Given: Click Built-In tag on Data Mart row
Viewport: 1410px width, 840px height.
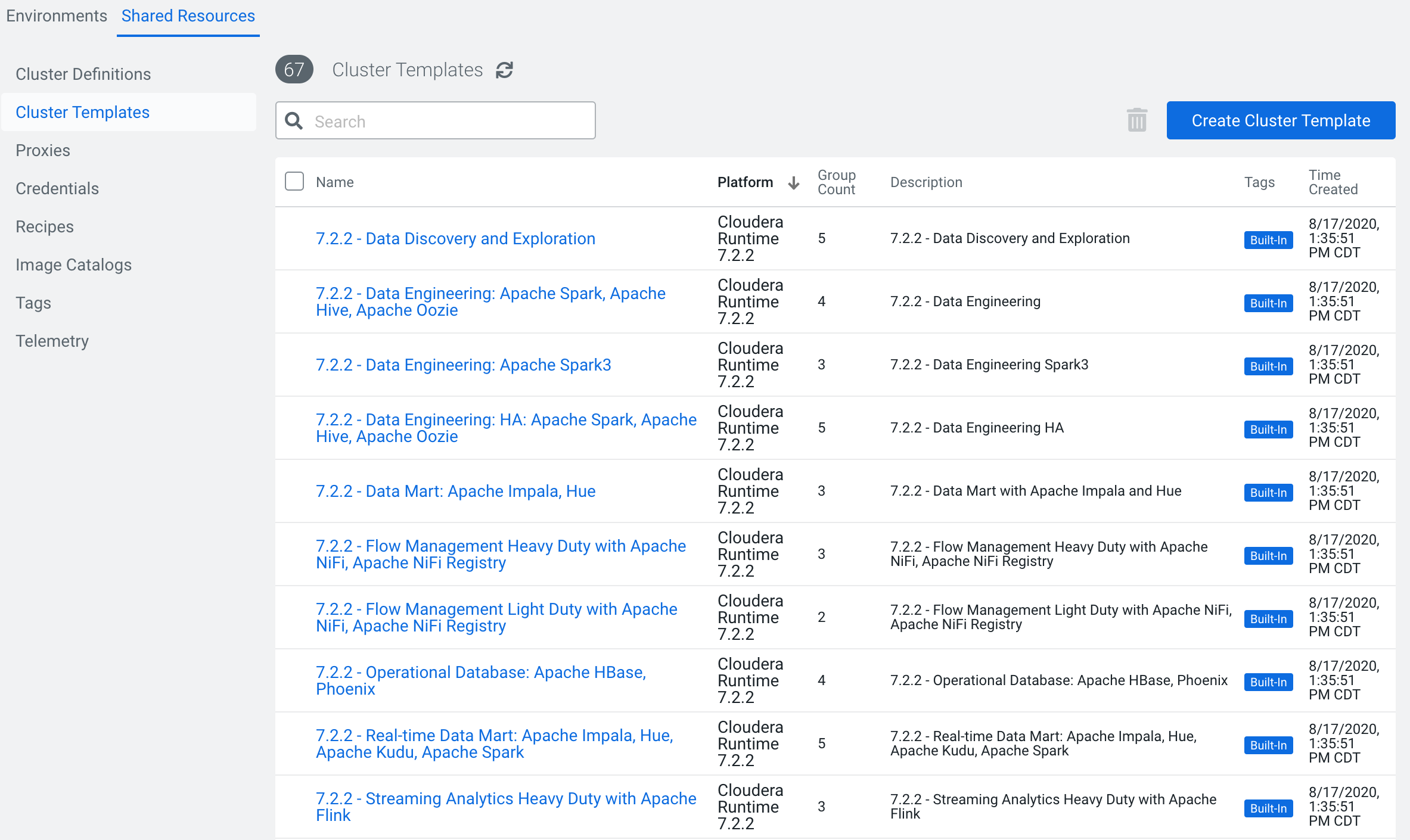Looking at the screenshot, I should (x=1268, y=492).
